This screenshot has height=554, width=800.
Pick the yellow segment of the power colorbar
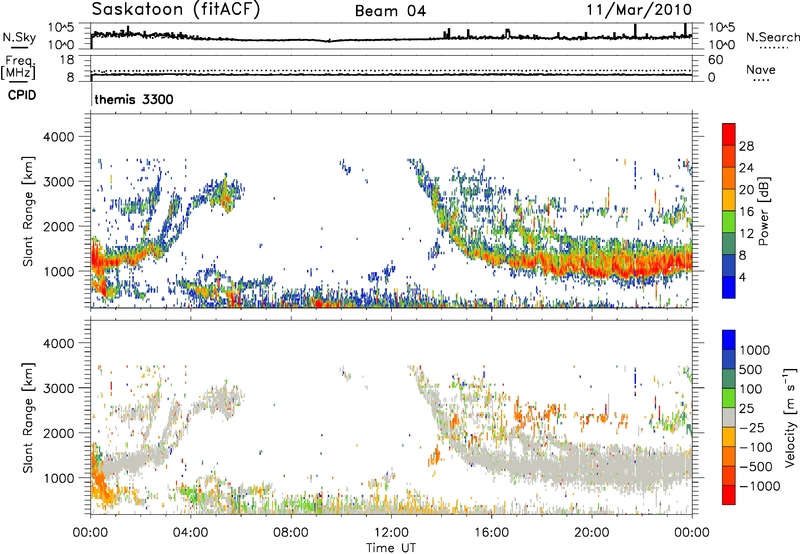click(729, 200)
